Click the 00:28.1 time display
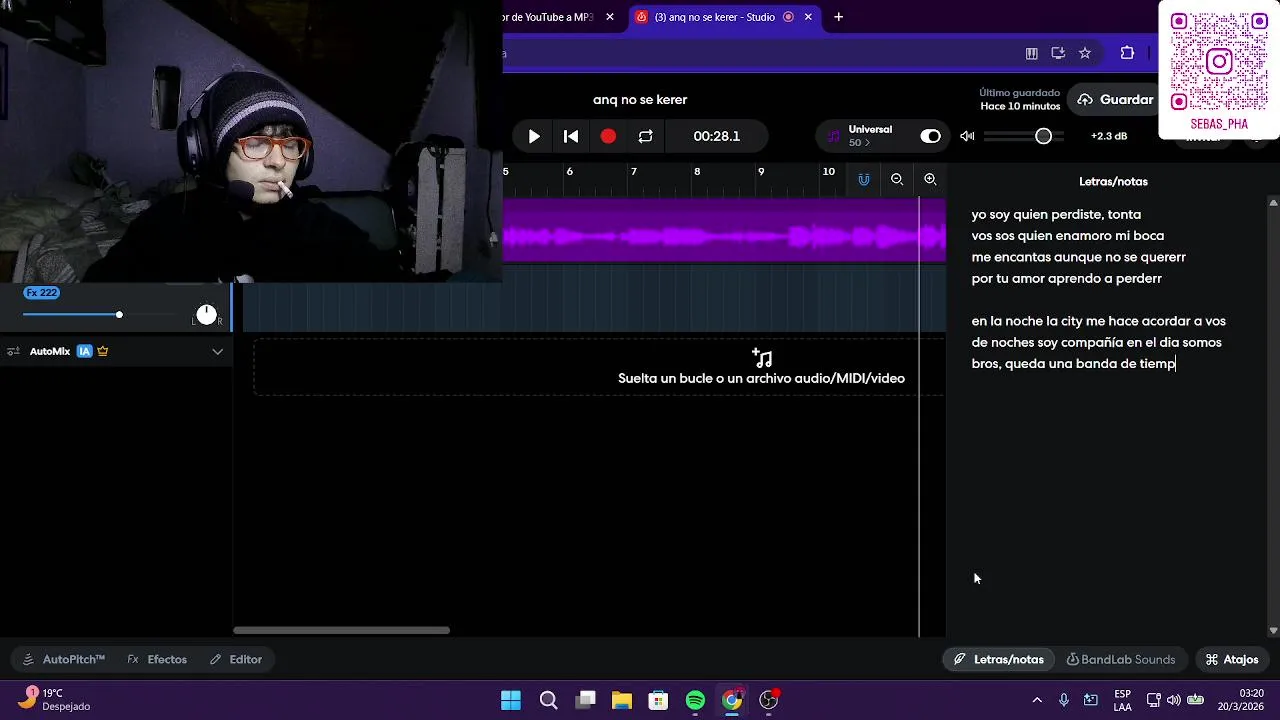This screenshot has width=1280, height=720. (717, 136)
